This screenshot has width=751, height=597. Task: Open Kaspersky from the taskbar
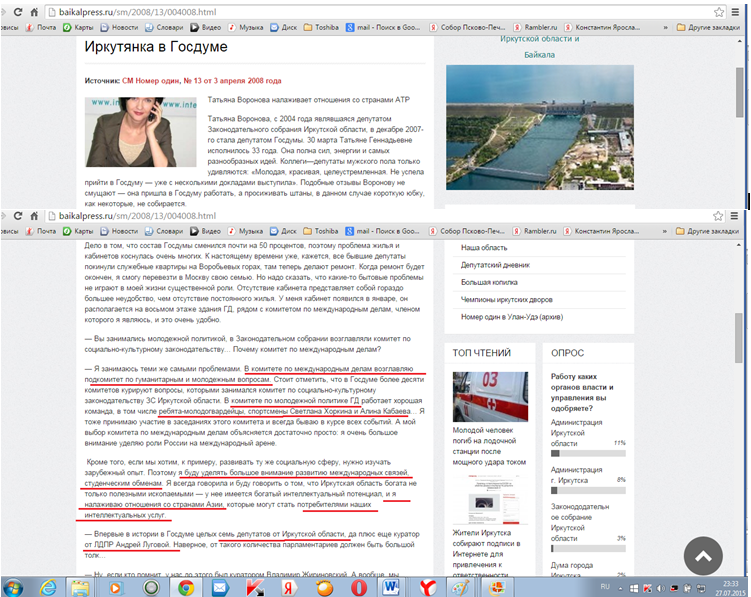pos(255,587)
